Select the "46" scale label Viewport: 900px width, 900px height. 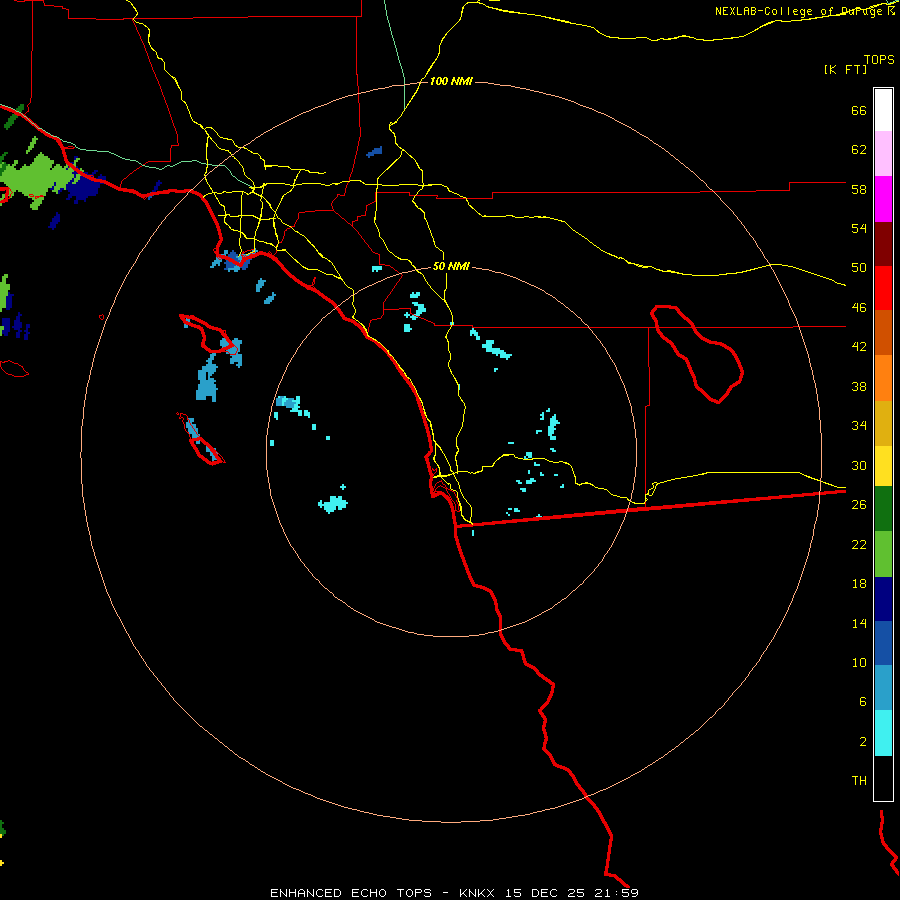point(859,307)
